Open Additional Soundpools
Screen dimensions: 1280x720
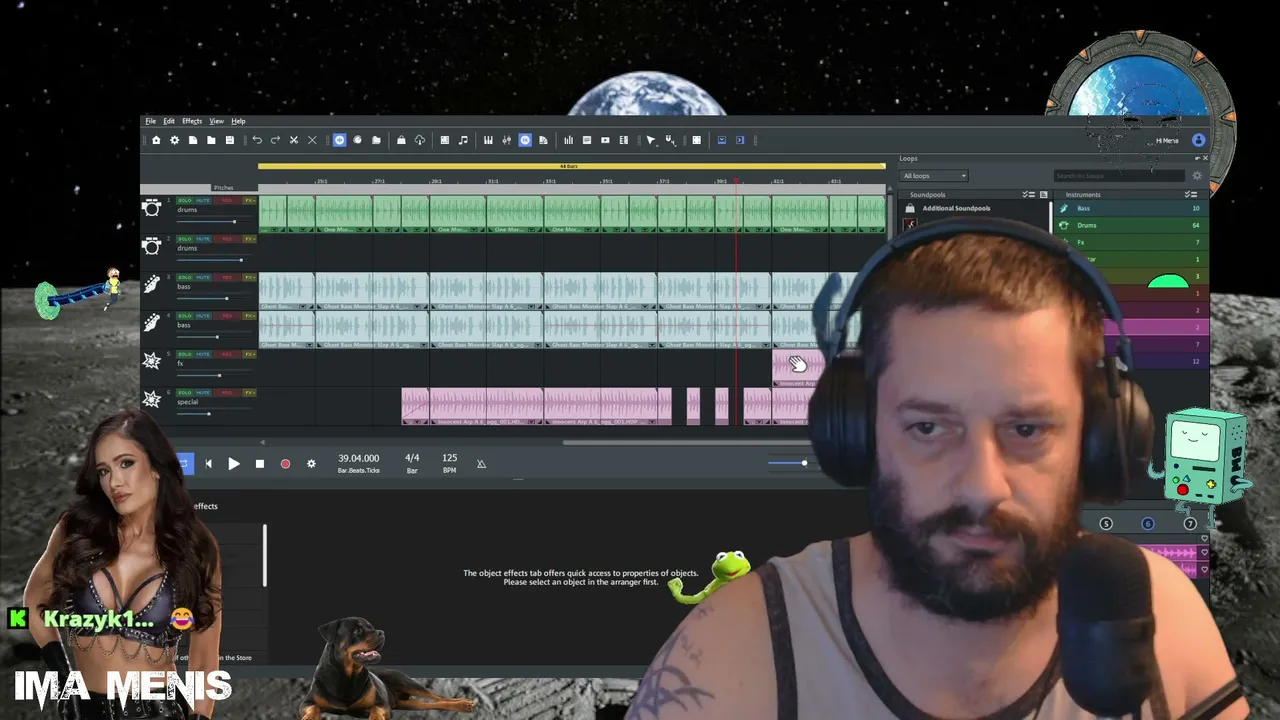pyautogui.click(x=956, y=208)
